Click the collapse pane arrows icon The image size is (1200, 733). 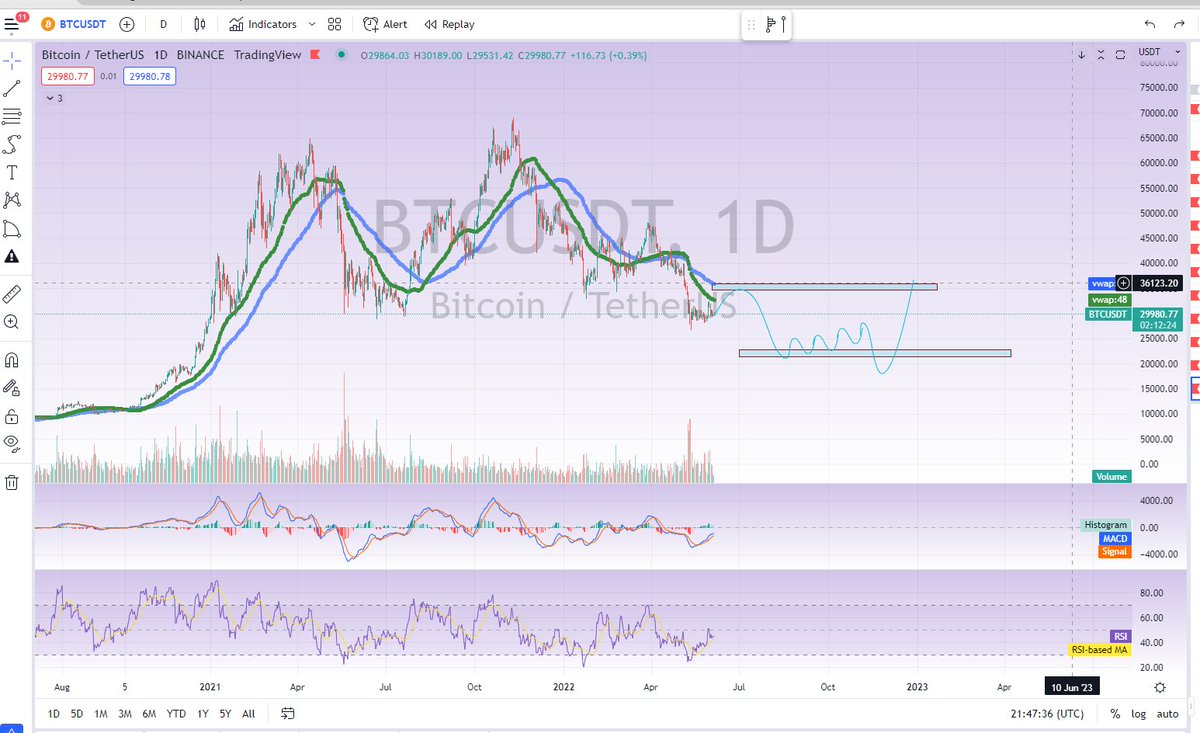(1101, 55)
